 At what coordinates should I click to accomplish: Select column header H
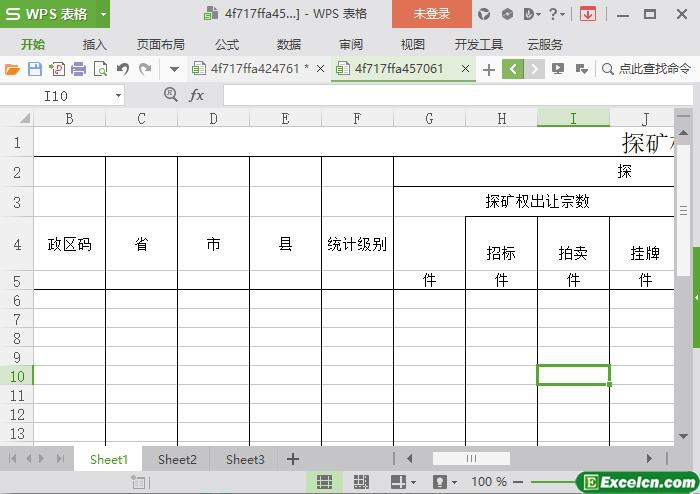(501, 119)
